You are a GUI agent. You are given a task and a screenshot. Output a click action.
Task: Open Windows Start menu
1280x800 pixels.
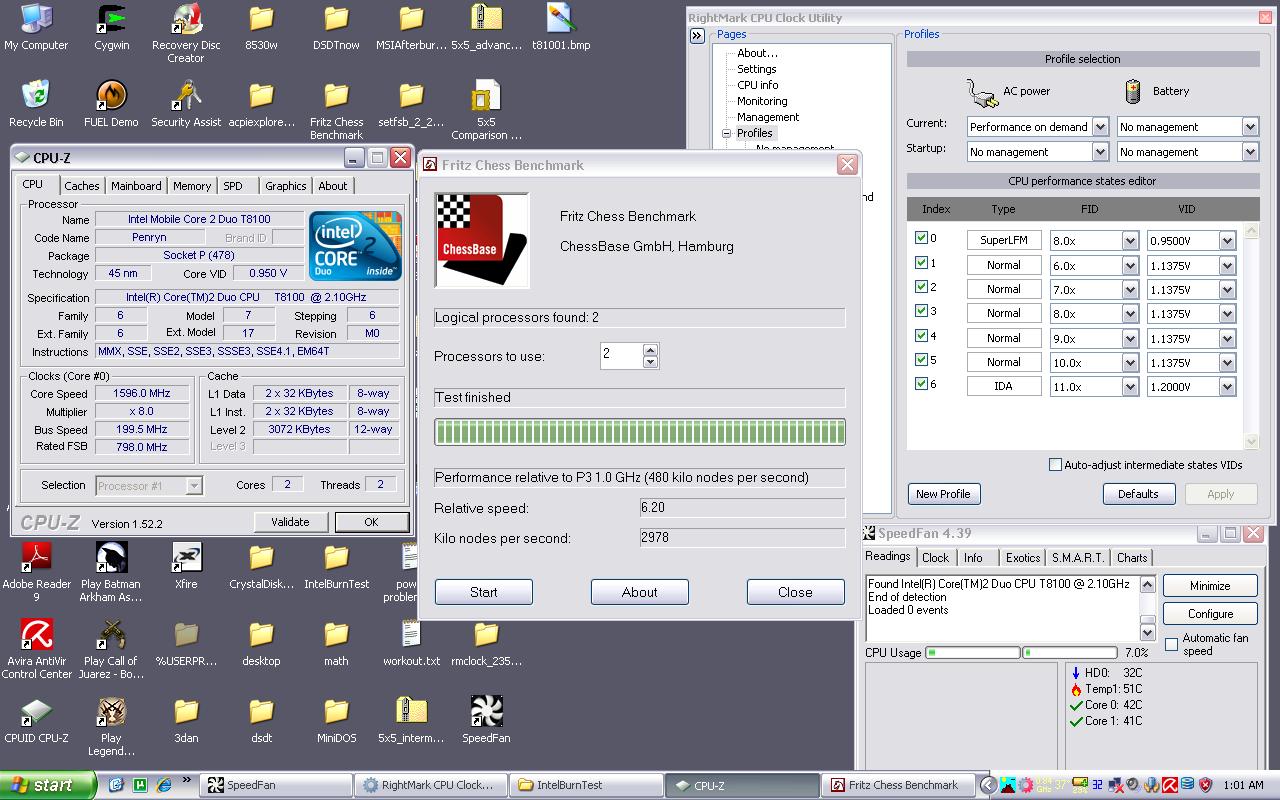tap(48, 785)
